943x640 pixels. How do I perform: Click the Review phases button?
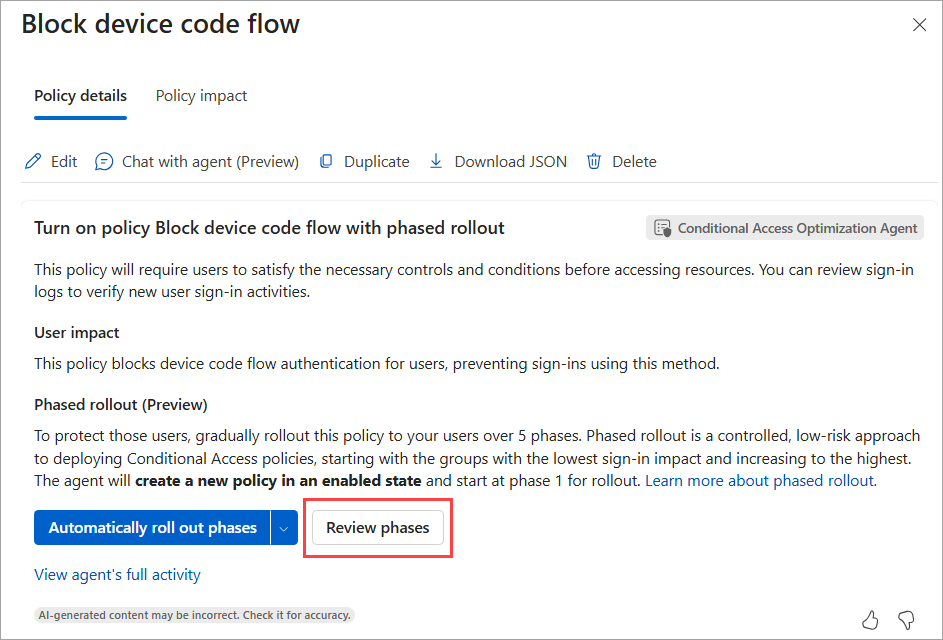(x=378, y=528)
